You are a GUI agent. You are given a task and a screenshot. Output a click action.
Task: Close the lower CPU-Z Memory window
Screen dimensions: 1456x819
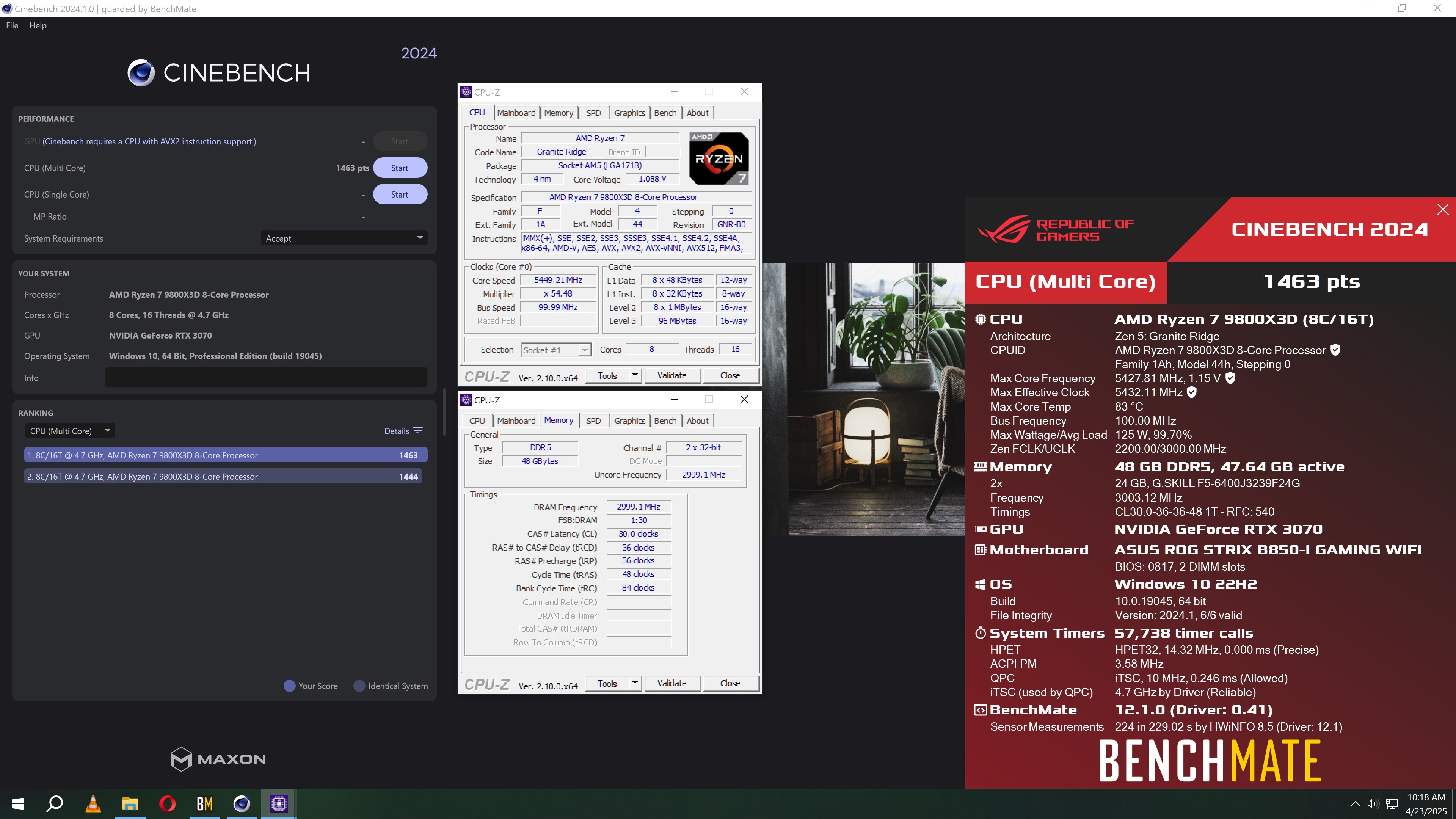[x=744, y=400]
